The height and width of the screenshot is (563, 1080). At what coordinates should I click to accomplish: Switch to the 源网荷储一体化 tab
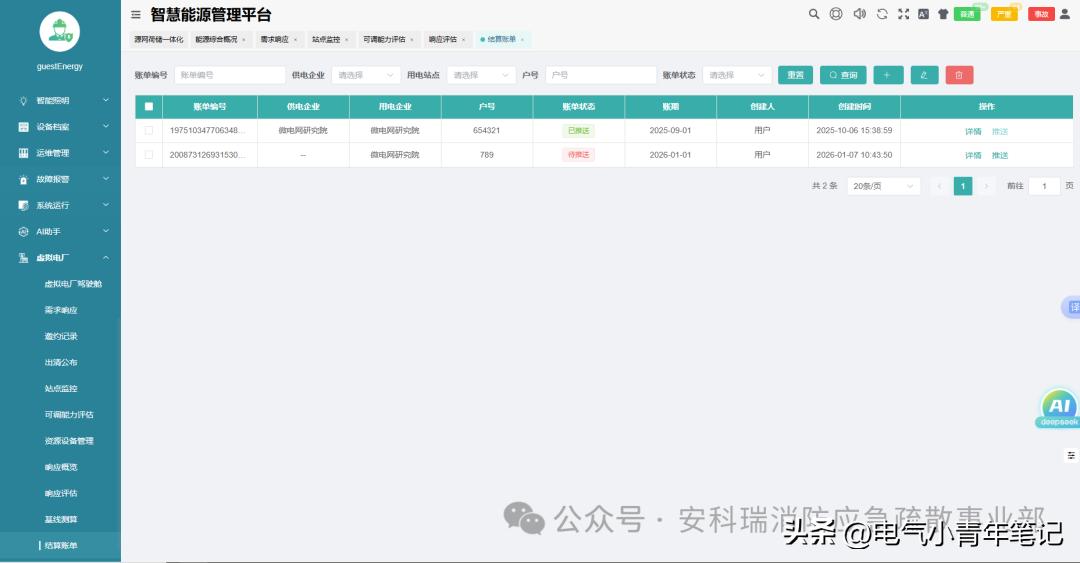click(x=158, y=39)
